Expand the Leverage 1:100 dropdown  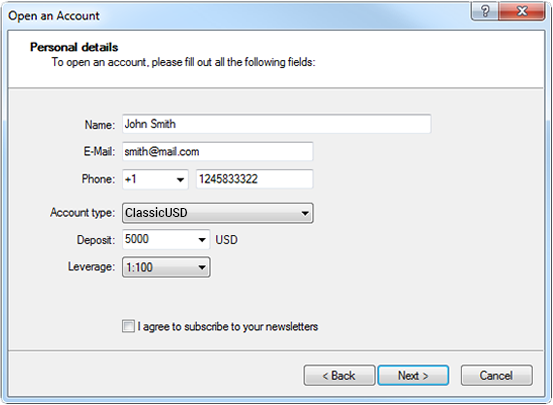coord(166,267)
